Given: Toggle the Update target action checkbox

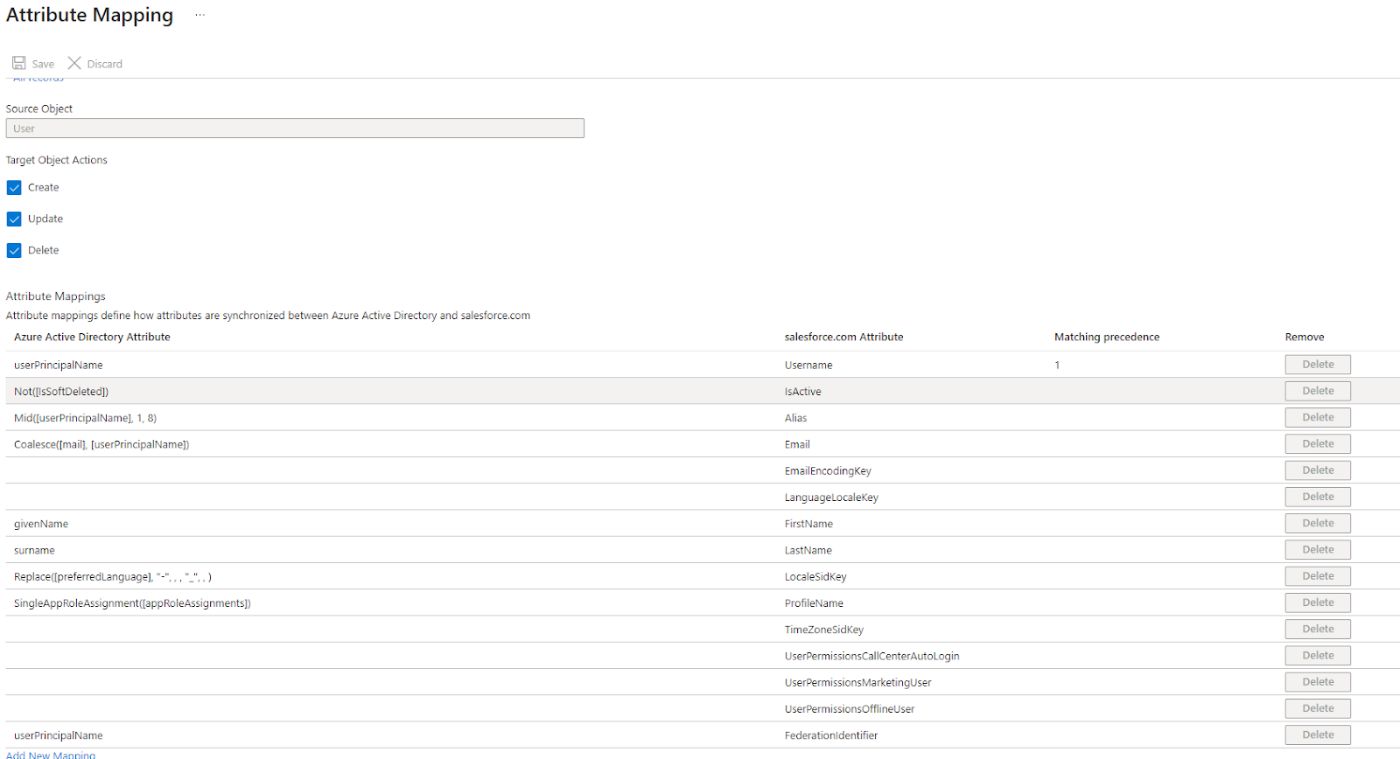Looking at the screenshot, I should [x=14, y=219].
